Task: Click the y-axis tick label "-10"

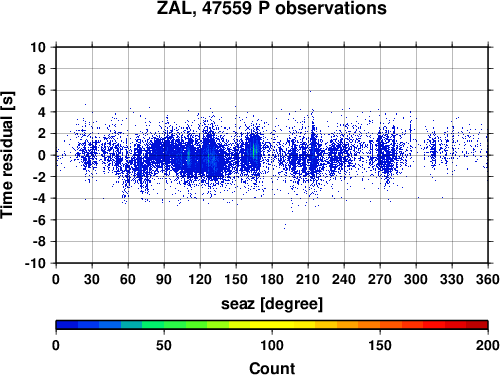Action: coord(36,263)
